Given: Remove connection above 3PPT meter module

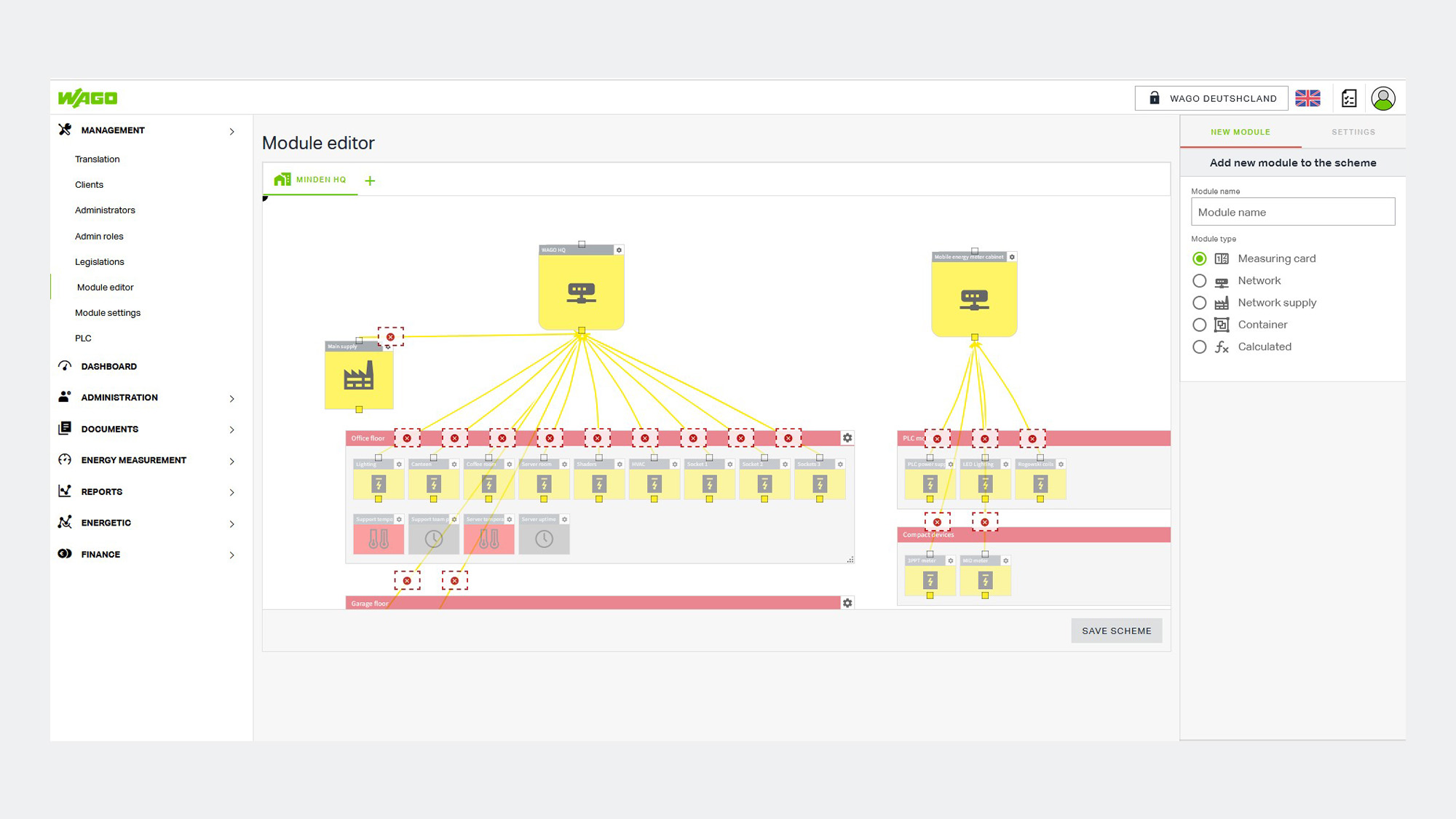Looking at the screenshot, I should (937, 522).
